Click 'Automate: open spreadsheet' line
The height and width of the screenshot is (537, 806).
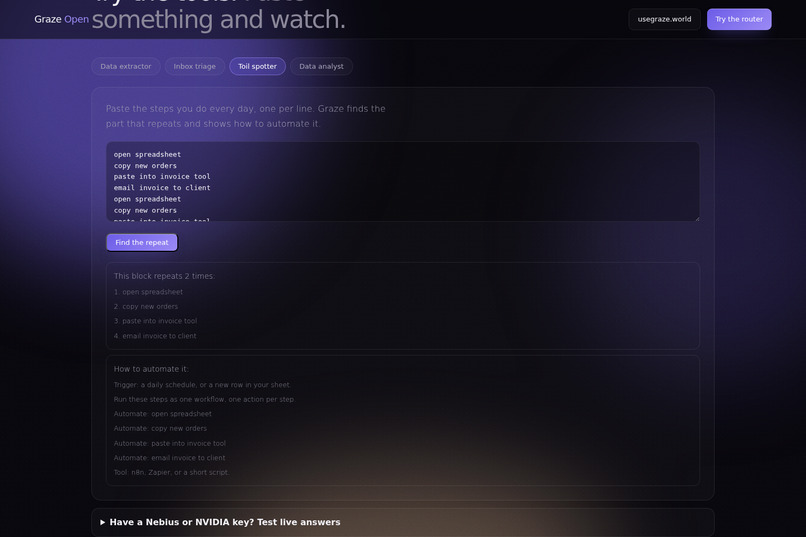163,414
